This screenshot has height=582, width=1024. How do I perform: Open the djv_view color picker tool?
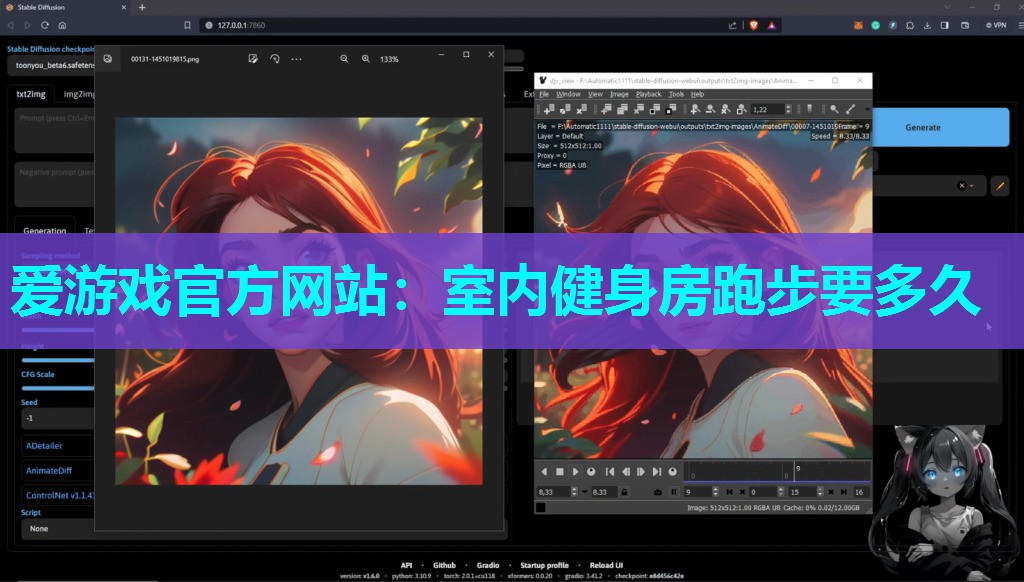click(x=850, y=109)
